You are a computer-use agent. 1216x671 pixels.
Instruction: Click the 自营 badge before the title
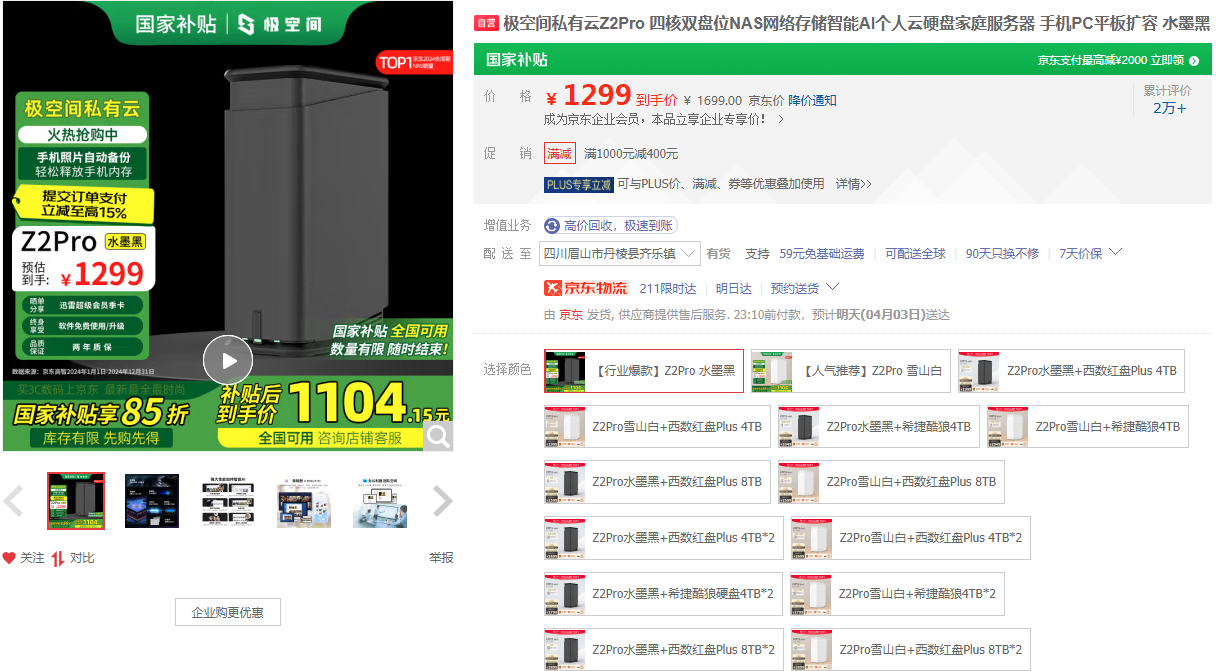pos(486,23)
